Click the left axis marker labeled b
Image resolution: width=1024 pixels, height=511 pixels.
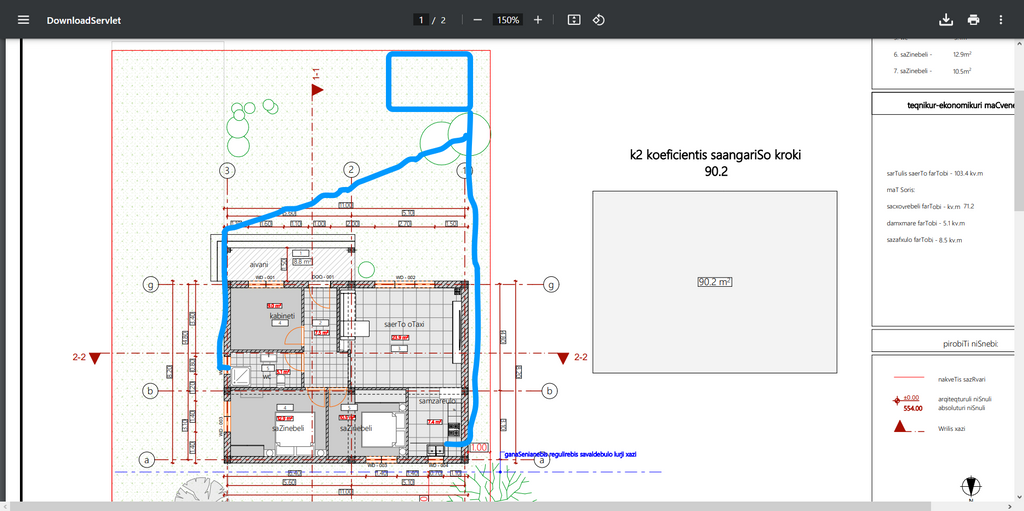click(x=151, y=391)
